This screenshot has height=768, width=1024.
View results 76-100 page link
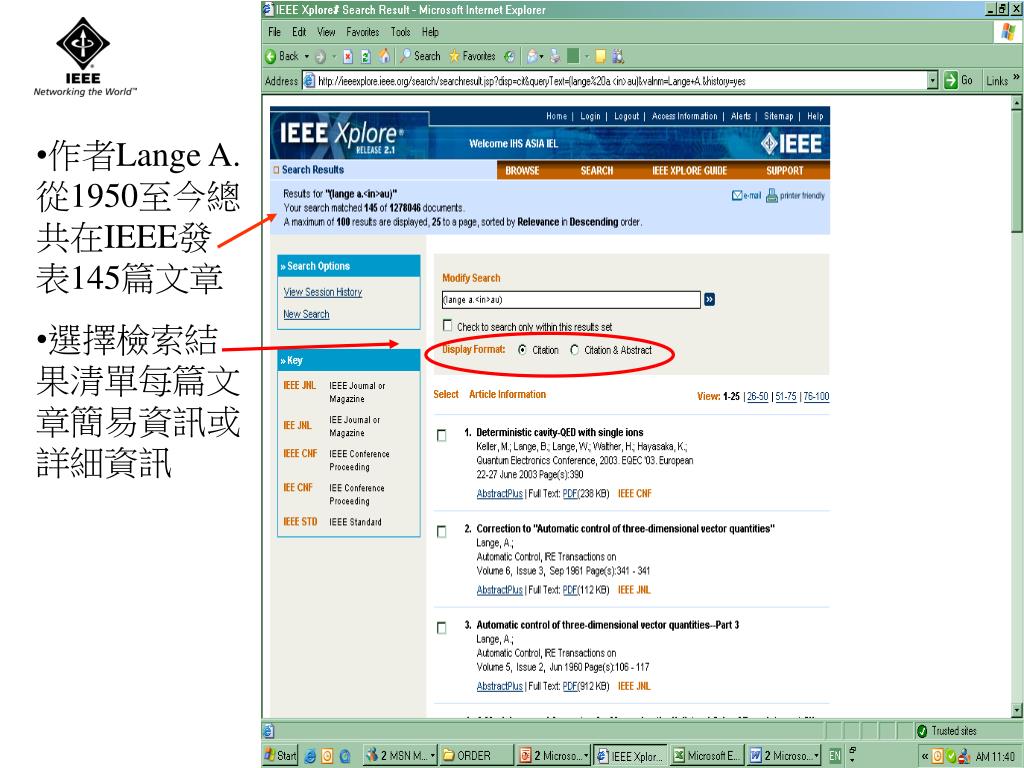(816, 396)
